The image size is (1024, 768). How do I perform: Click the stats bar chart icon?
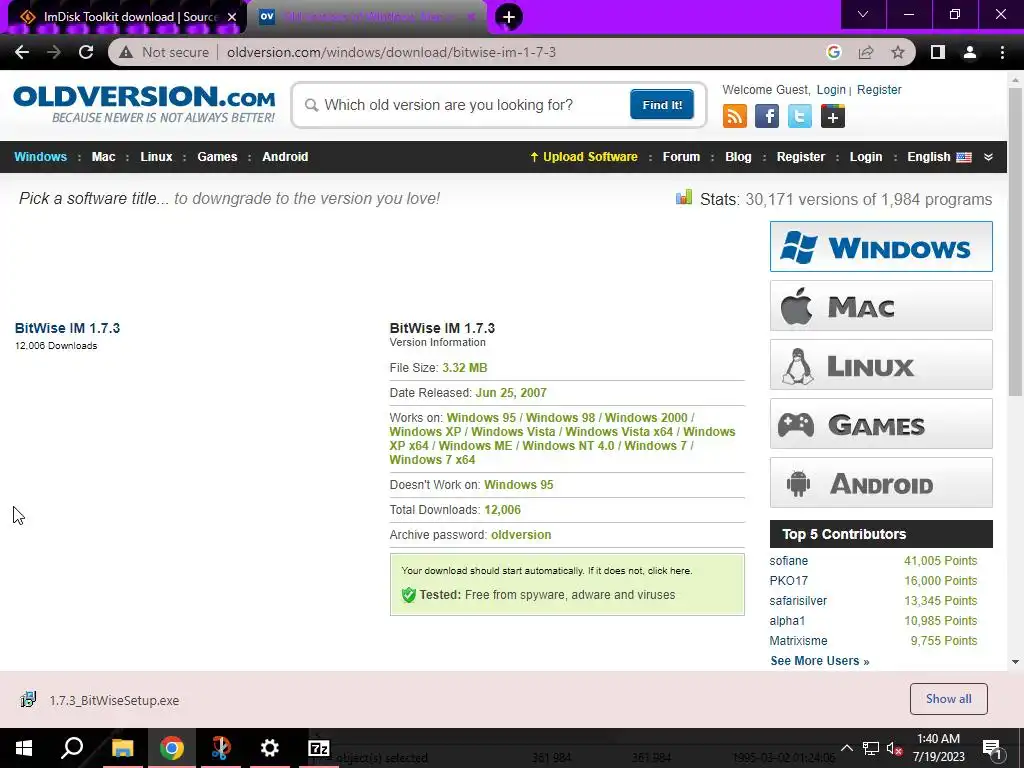(684, 197)
